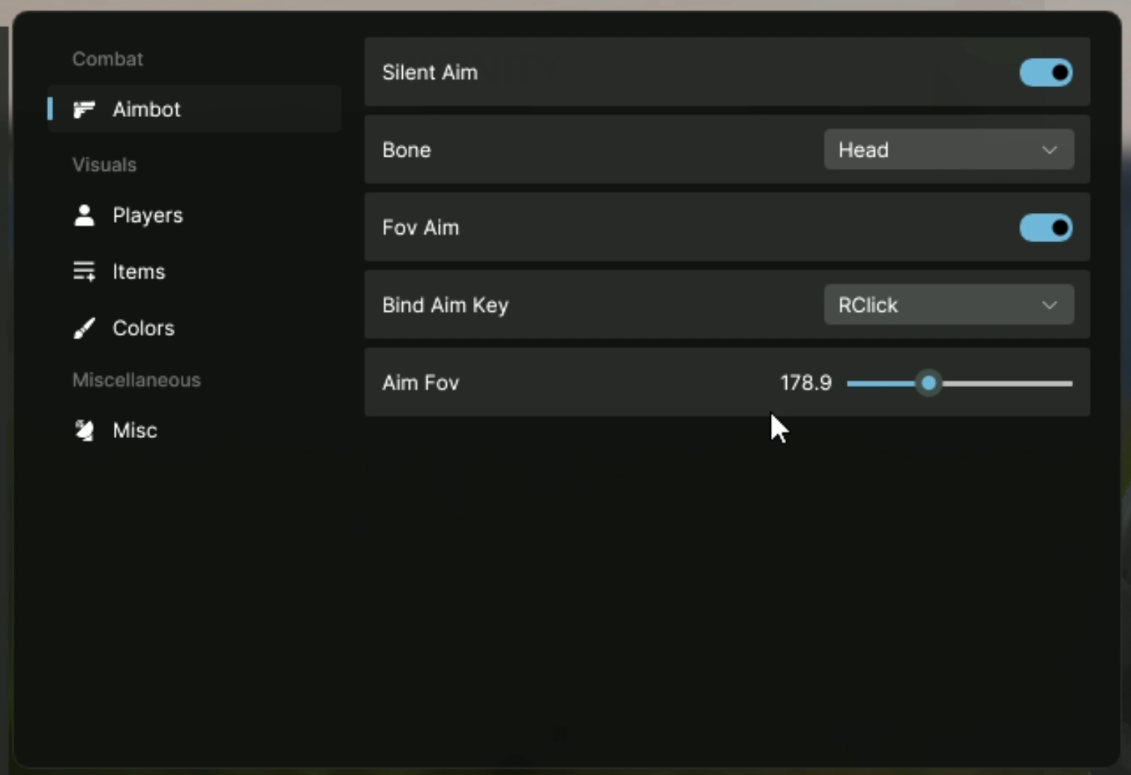Select the Misc menu entry
Image resolution: width=1131 pixels, height=775 pixels.
(135, 431)
